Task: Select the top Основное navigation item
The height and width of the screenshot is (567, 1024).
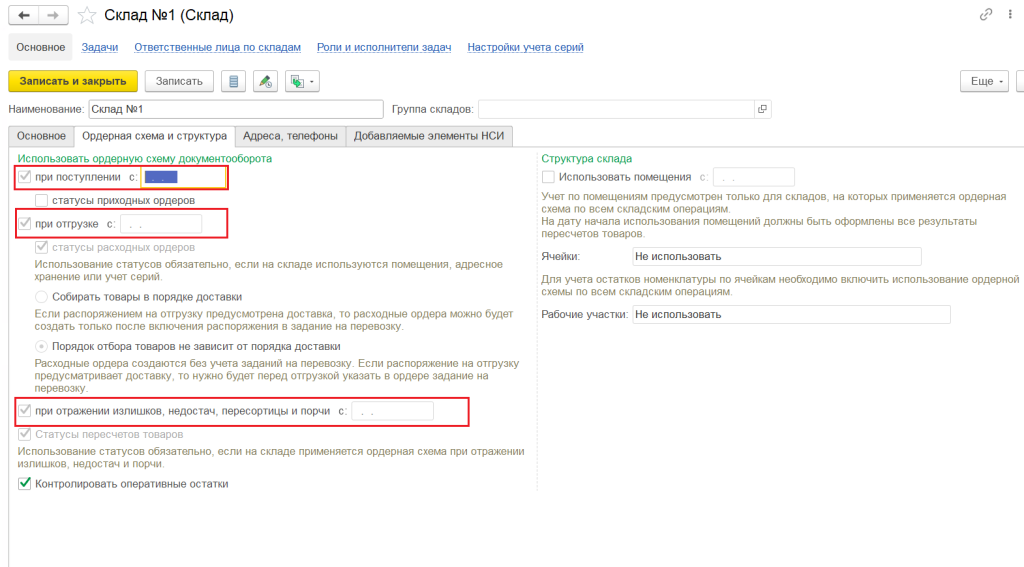Action: pos(40,47)
